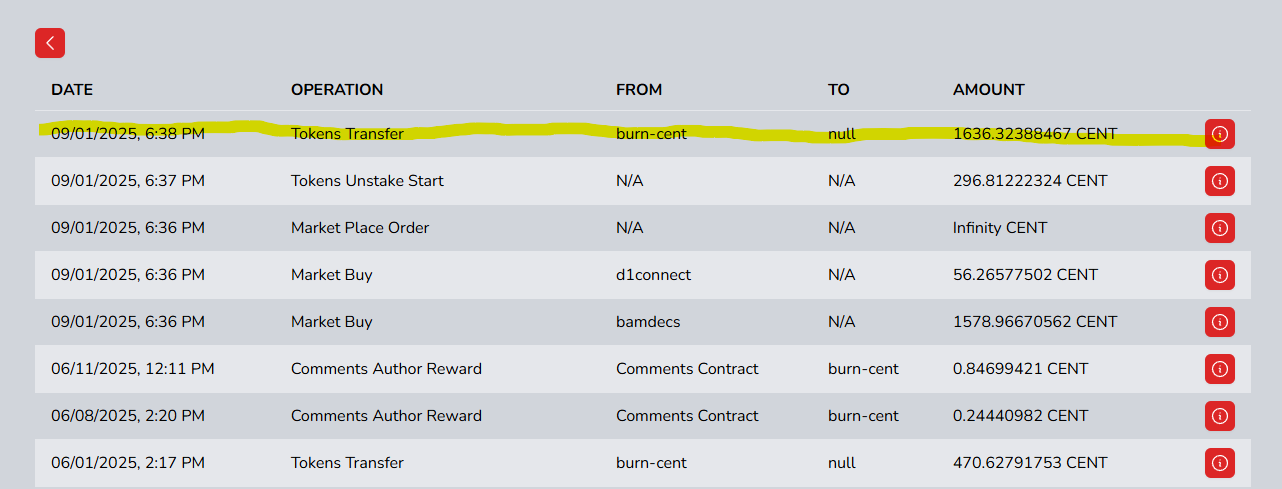1282x489 pixels.
Task: Show info for bamdecs Market Buy
Action: coord(1219,322)
